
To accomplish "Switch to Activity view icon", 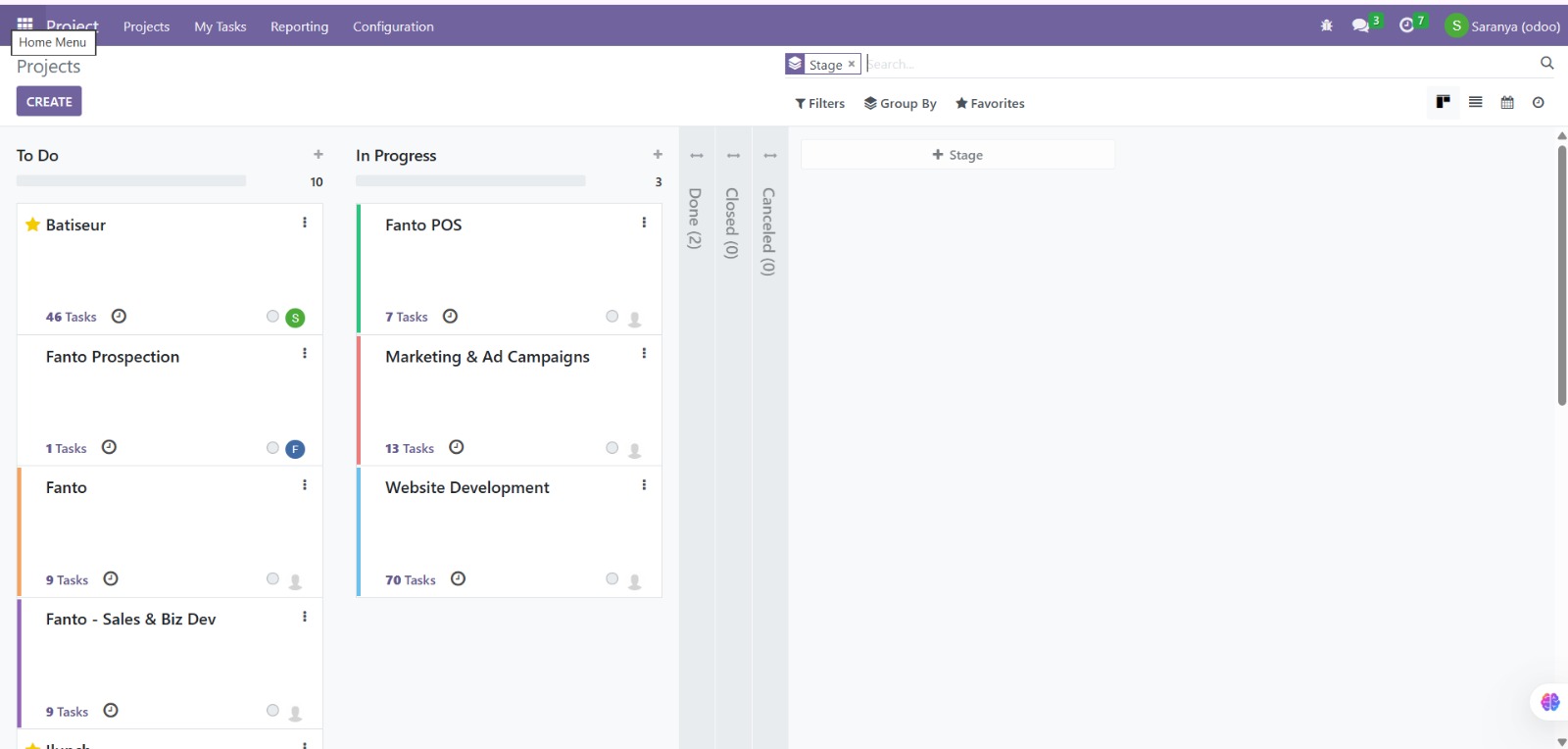I will (1538, 102).
